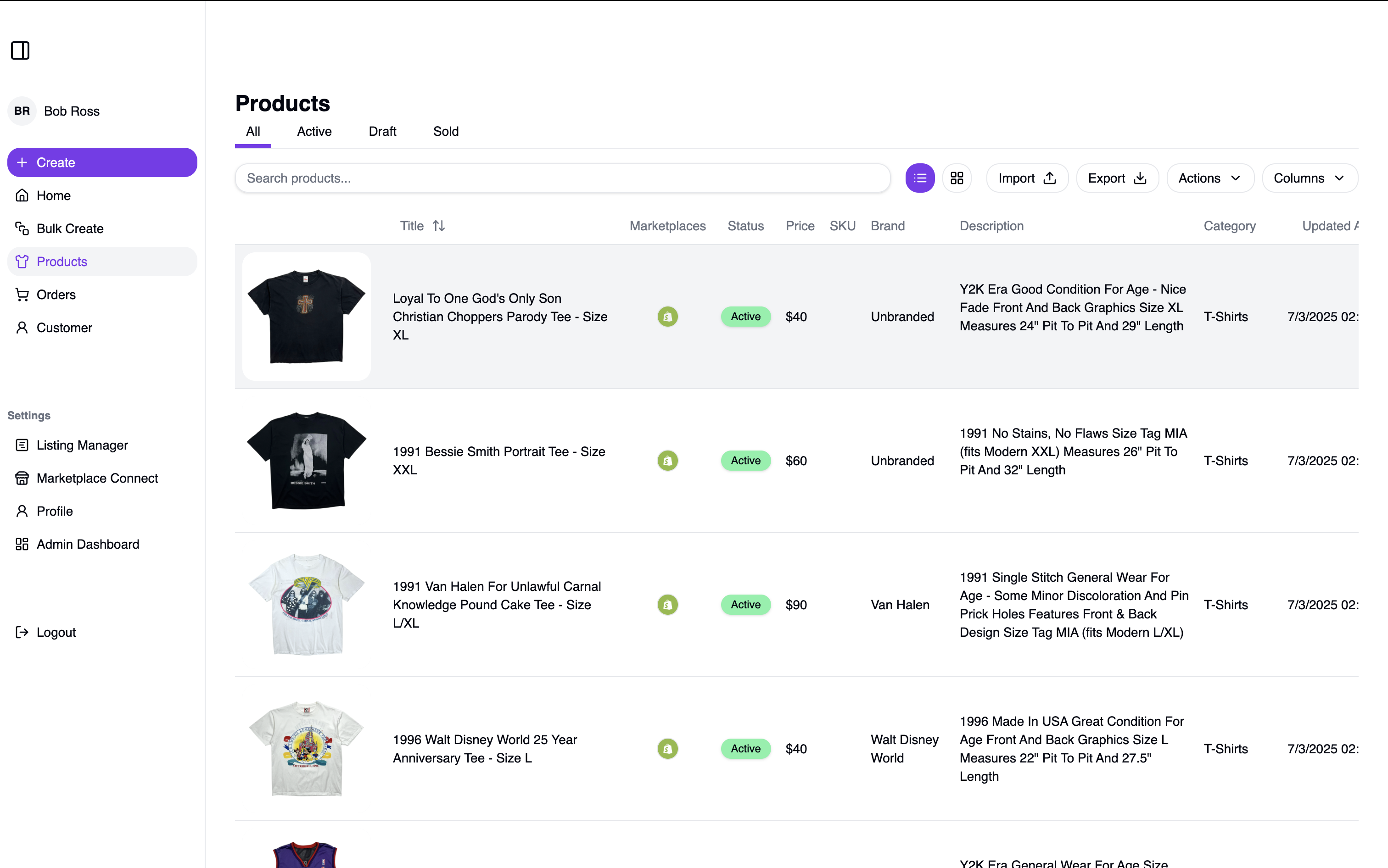Select the All tab
The width and height of the screenshot is (1388, 868).
tap(253, 132)
